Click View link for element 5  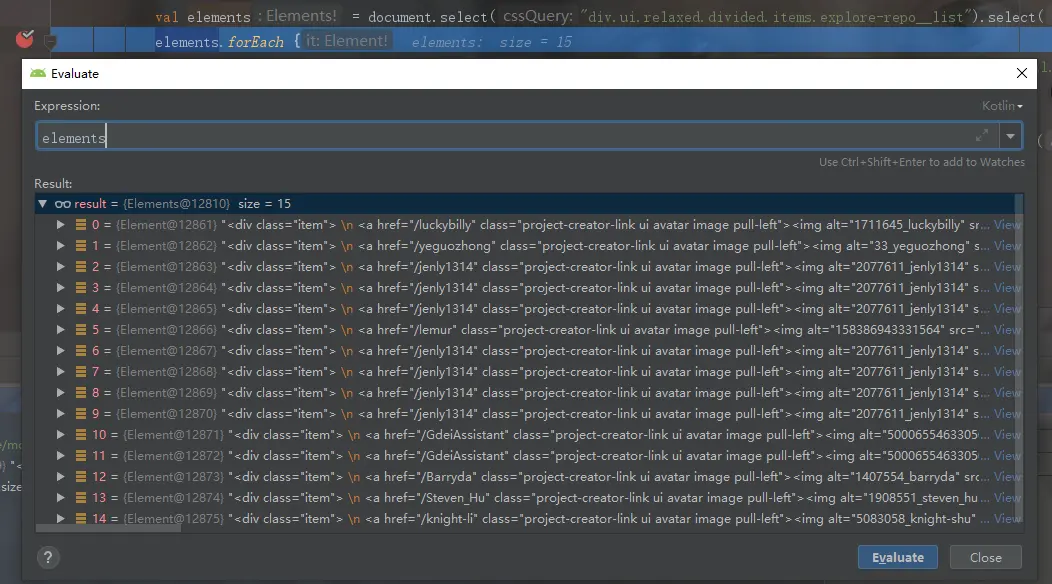(1007, 330)
